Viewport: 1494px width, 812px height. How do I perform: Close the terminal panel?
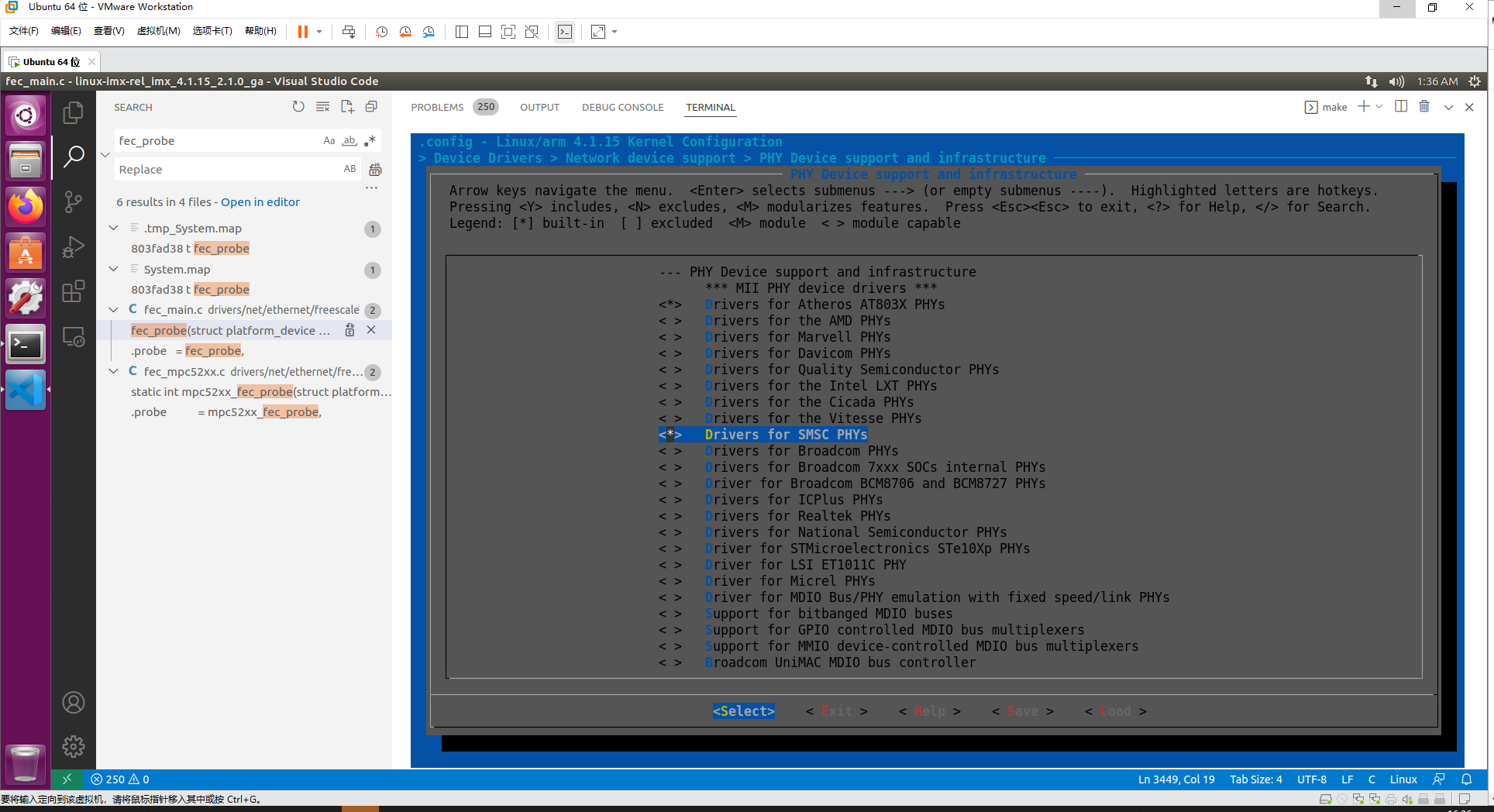(1469, 107)
